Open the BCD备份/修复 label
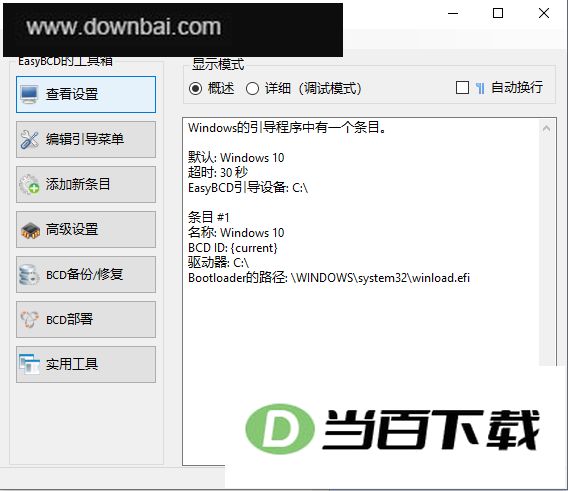 pyautogui.click(x=84, y=274)
